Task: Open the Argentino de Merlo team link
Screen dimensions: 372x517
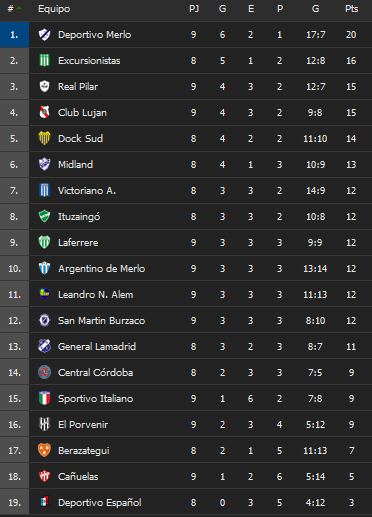Action: [x=102, y=269]
